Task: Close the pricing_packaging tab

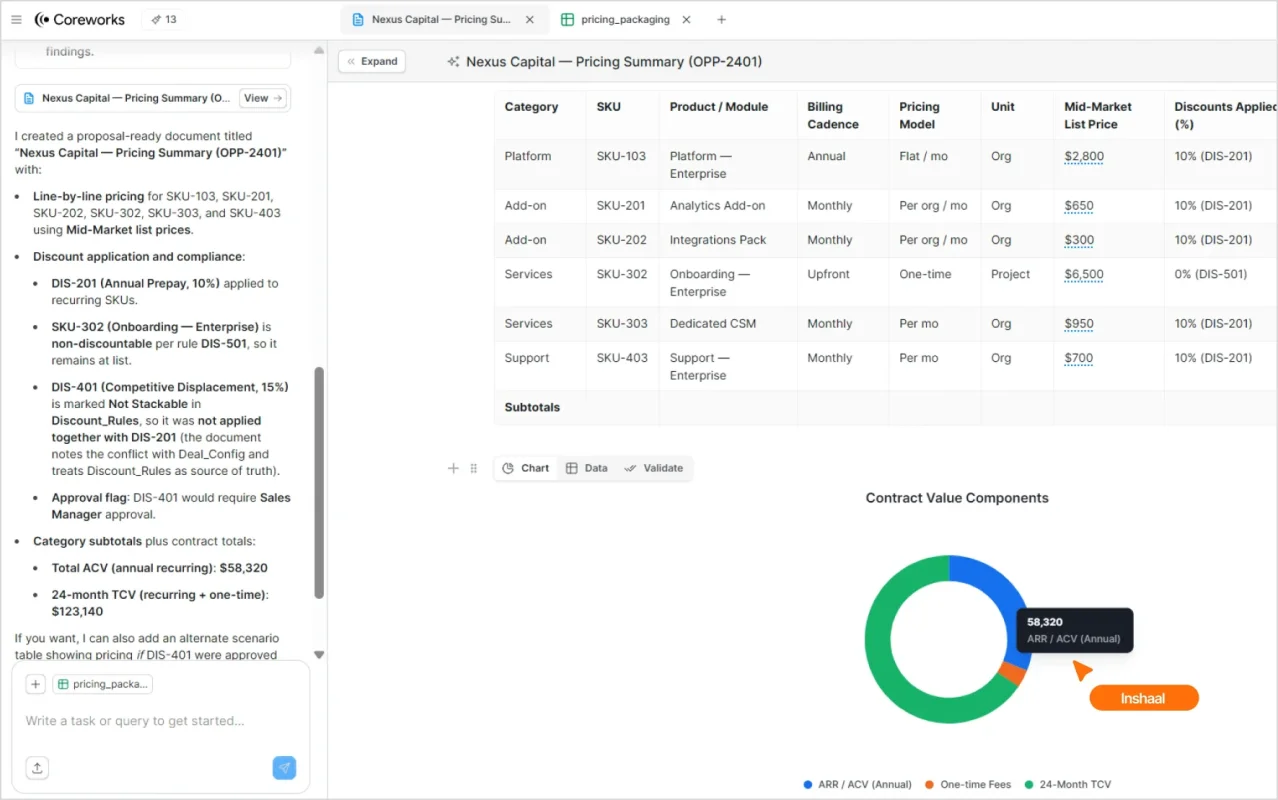Action: coord(686,19)
